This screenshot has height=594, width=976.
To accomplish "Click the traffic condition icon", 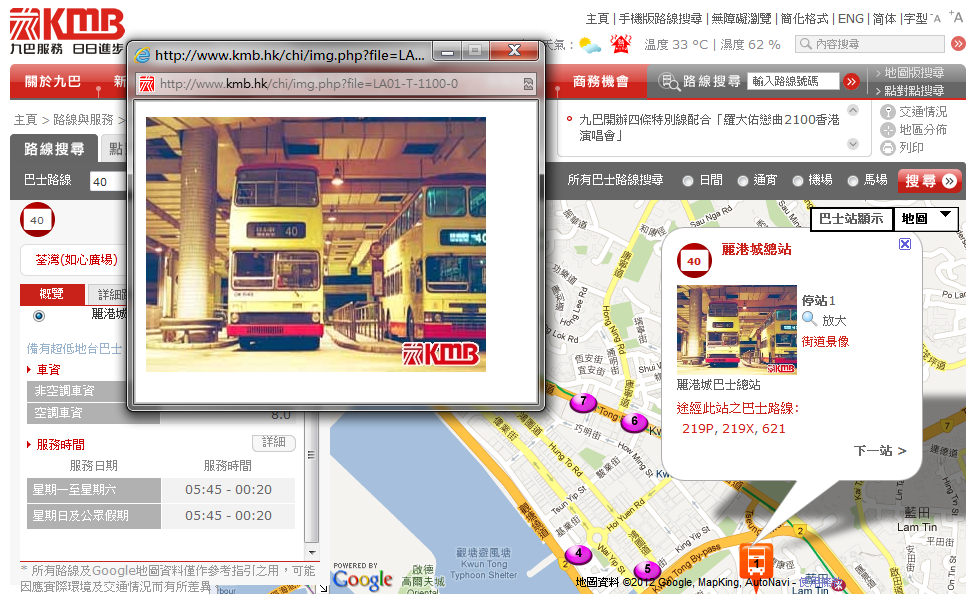I will 888,112.
